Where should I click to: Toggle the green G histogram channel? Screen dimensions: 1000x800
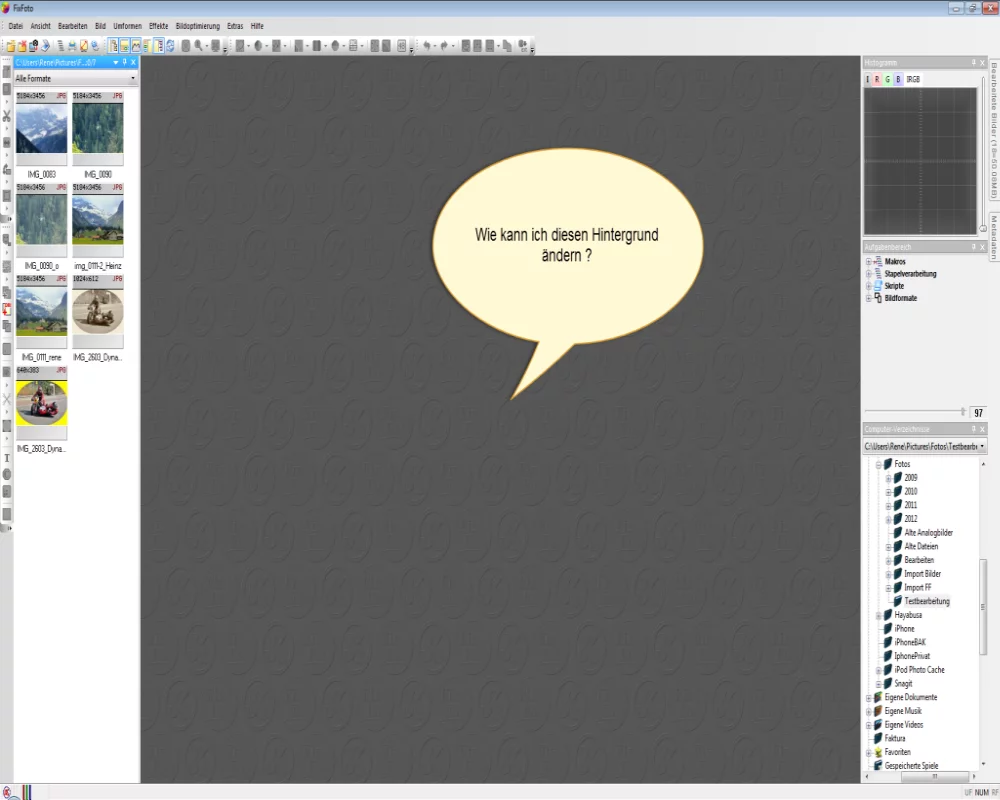pyautogui.click(x=887, y=79)
